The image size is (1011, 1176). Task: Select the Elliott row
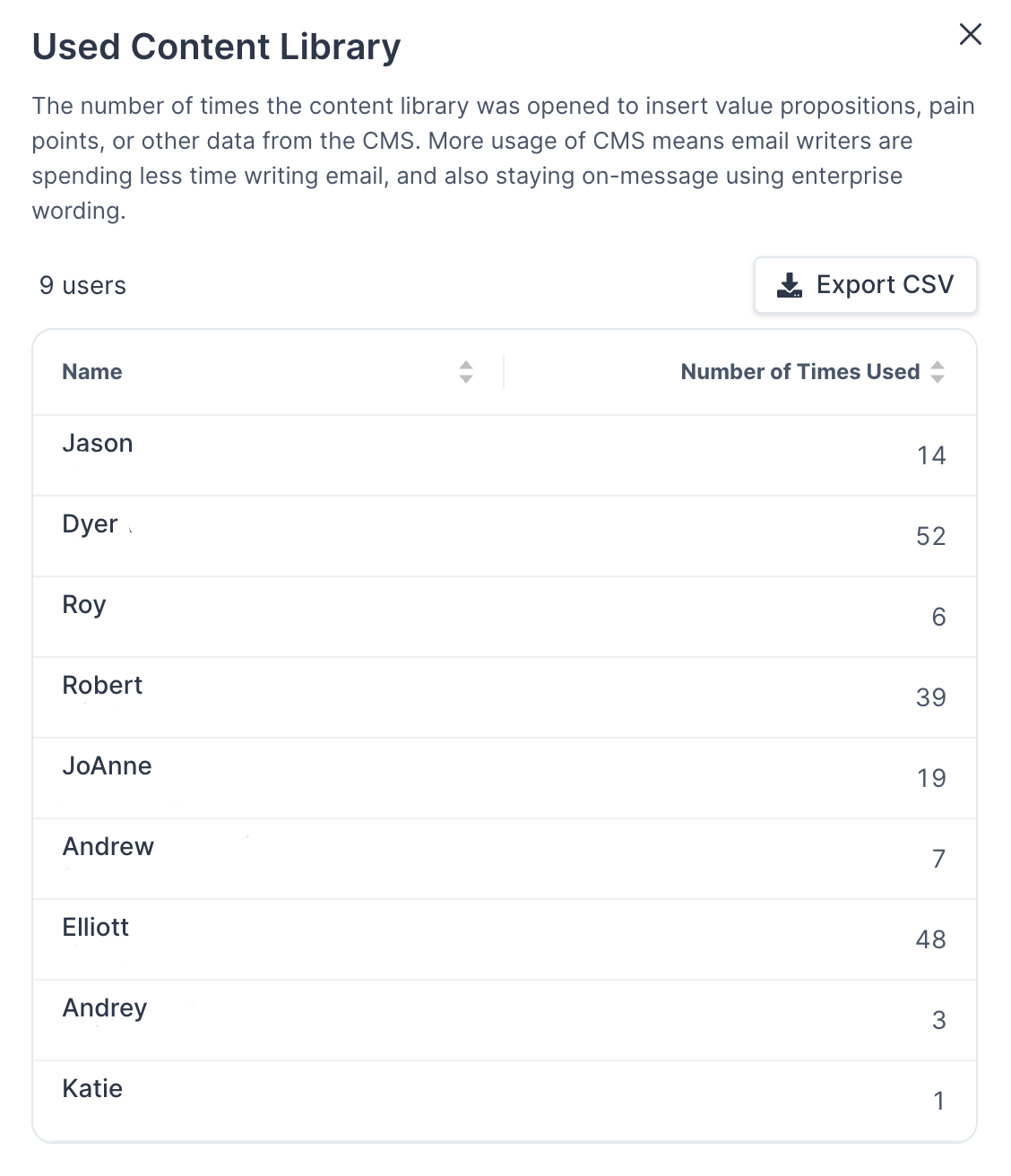coord(505,939)
